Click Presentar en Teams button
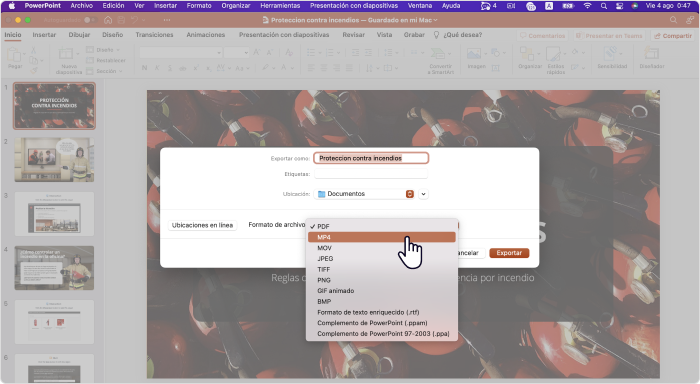700x384 pixels. coord(609,36)
